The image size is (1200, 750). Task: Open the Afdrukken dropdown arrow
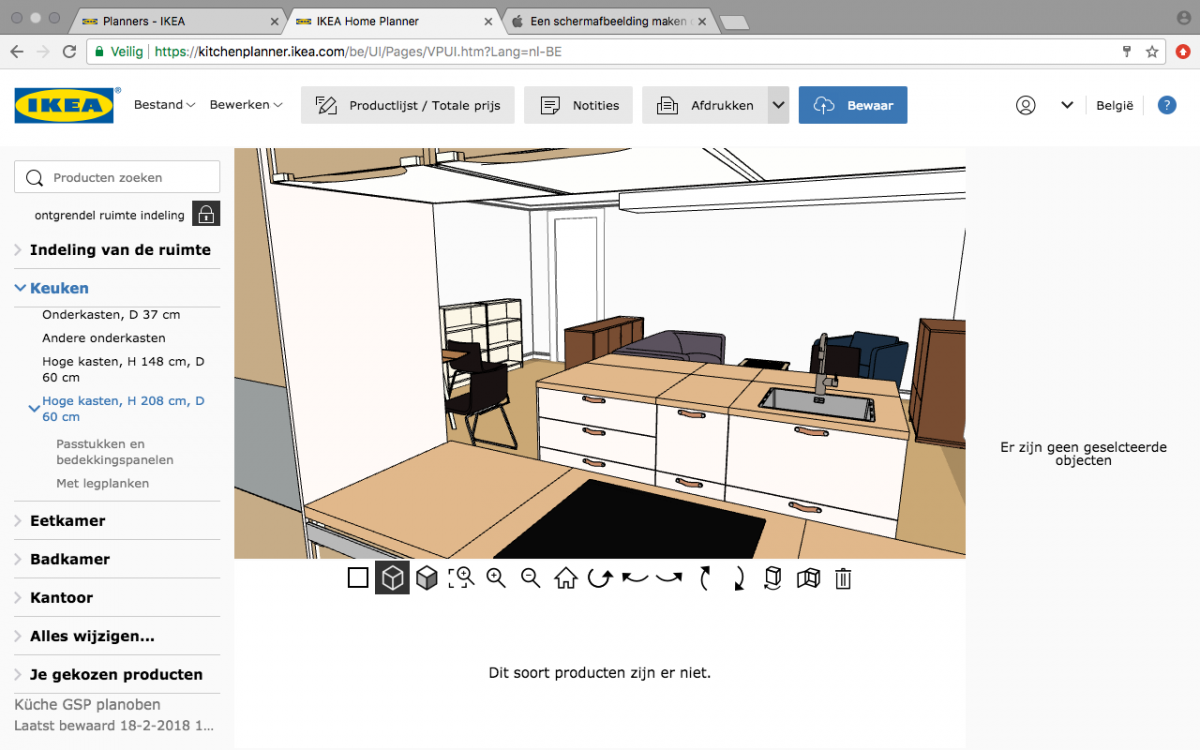coord(778,105)
